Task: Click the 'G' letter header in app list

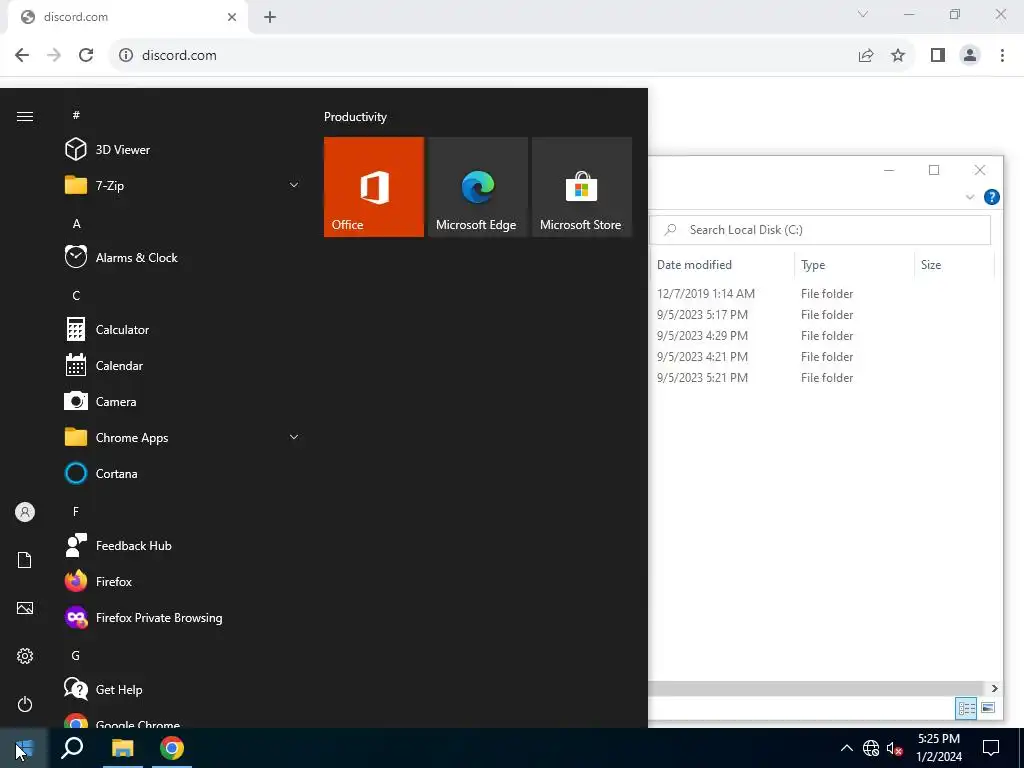Action: click(76, 655)
